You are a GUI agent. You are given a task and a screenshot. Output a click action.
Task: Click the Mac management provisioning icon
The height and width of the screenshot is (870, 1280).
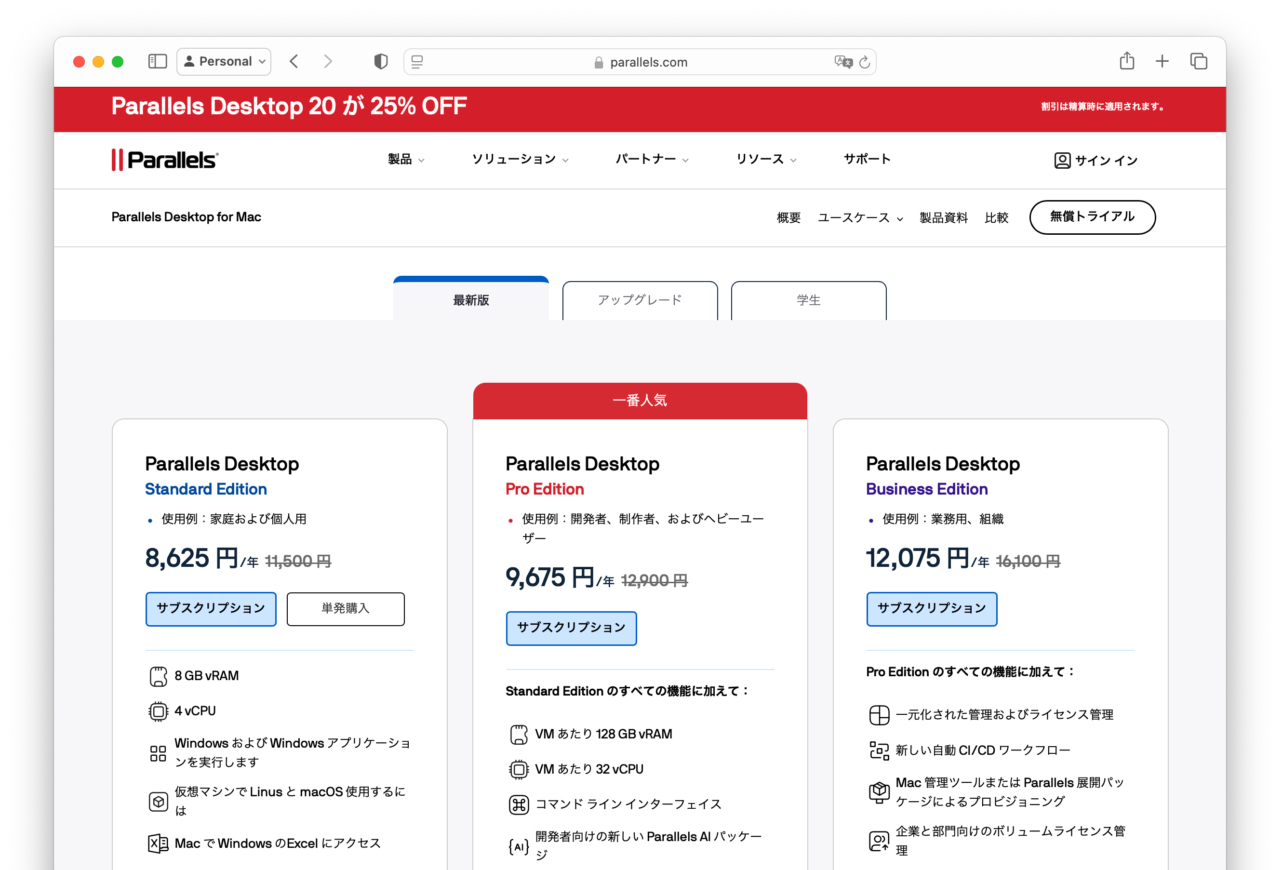pyautogui.click(x=878, y=792)
